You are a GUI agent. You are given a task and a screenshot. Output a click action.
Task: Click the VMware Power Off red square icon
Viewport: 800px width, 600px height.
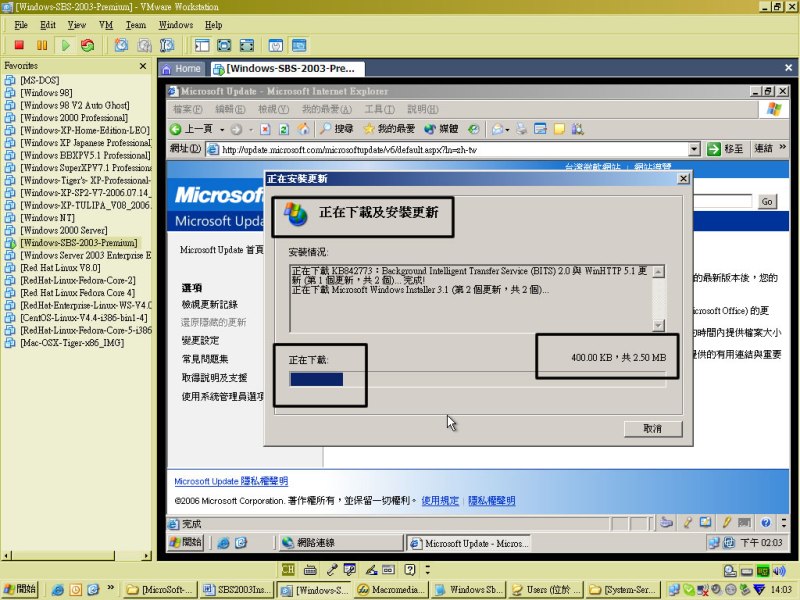(19, 45)
